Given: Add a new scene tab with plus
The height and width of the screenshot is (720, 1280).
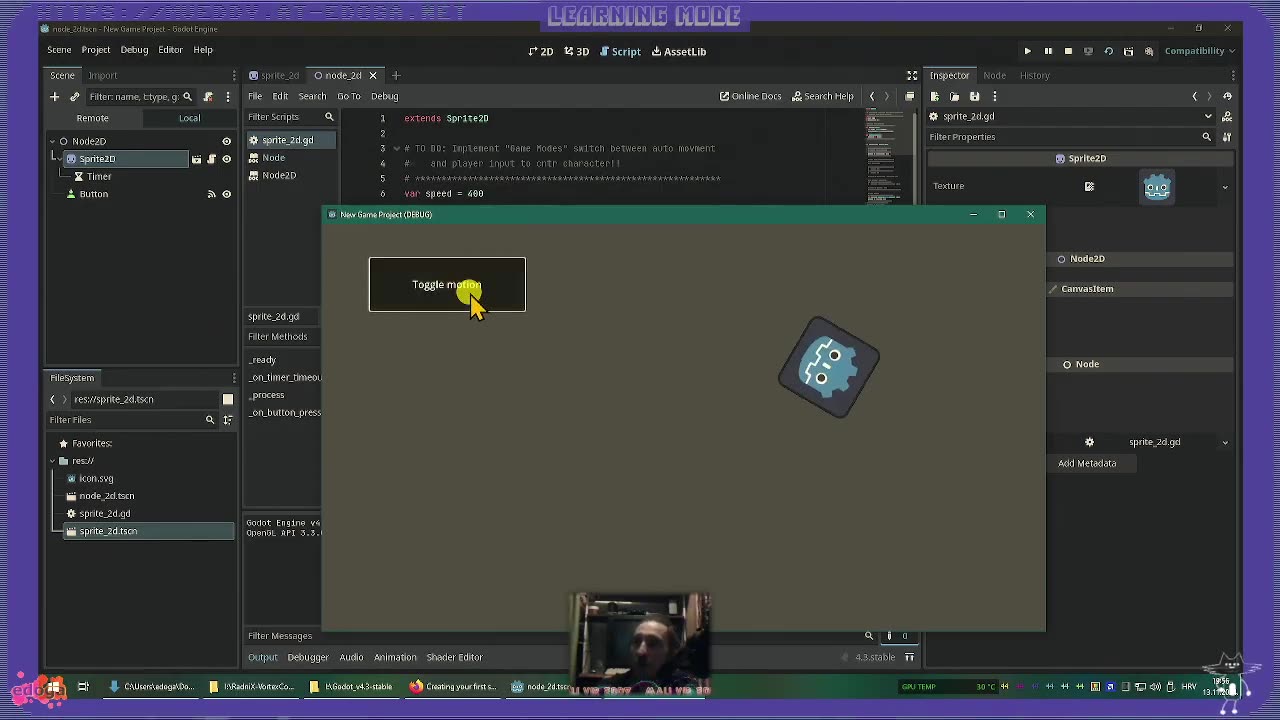Looking at the screenshot, I should click(395, 75).
